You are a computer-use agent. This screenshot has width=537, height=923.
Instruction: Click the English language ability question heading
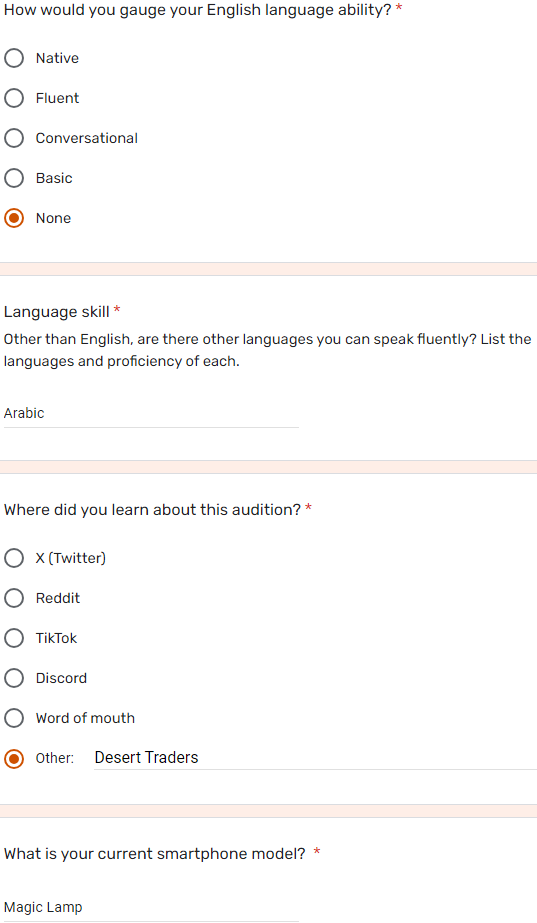pyautogui.click(x=198, y=10)
